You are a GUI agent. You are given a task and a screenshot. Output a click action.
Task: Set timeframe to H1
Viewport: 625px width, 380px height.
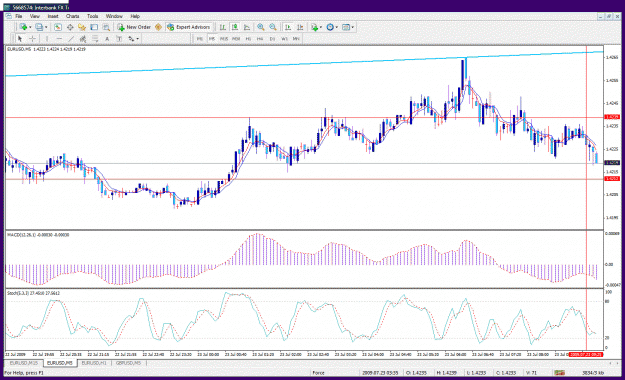pyautogui.click(x=248, y=39)
